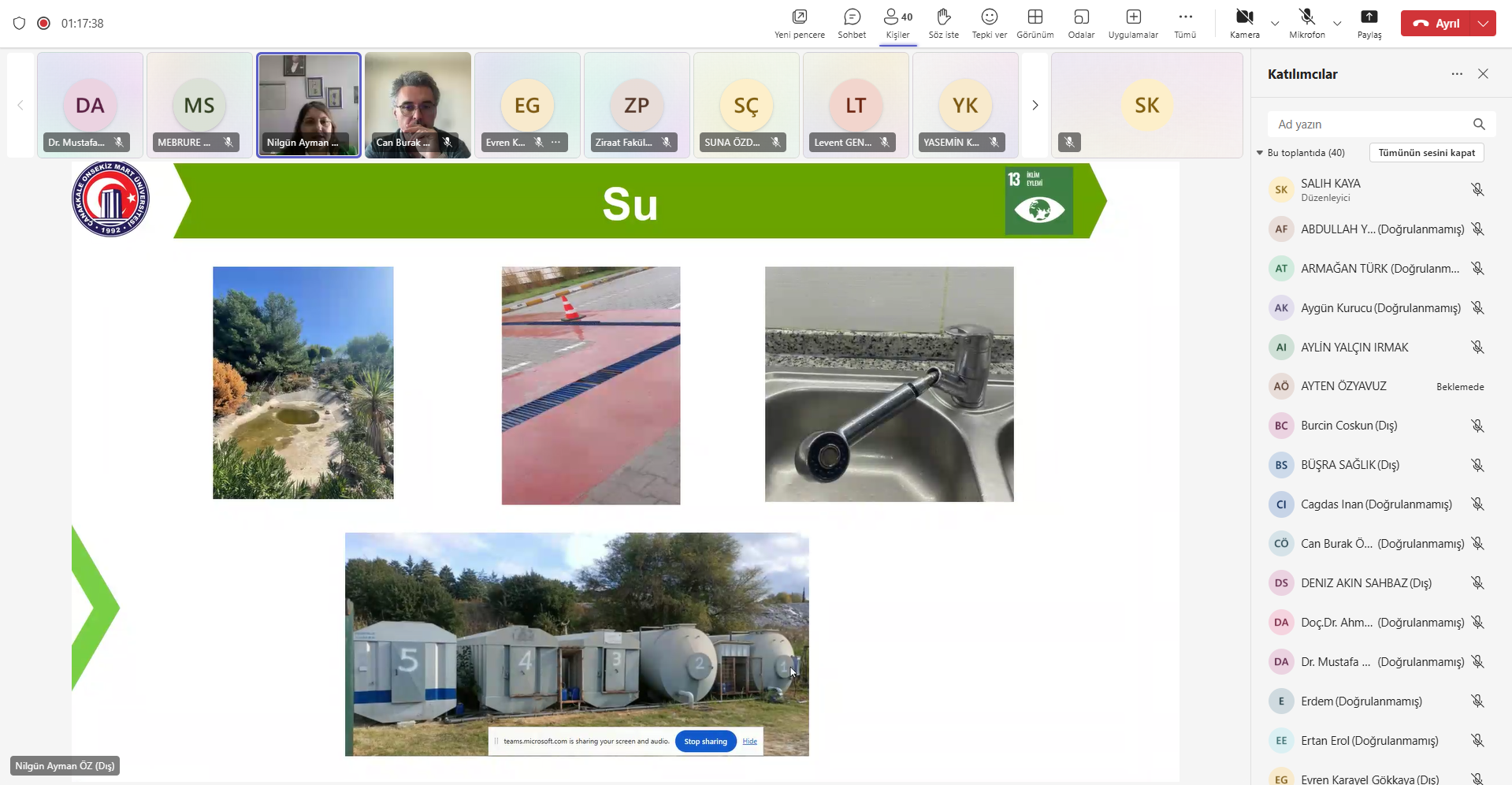
Task: Open dropdown next to Ayrıl button
Action: click(1484, 24)
